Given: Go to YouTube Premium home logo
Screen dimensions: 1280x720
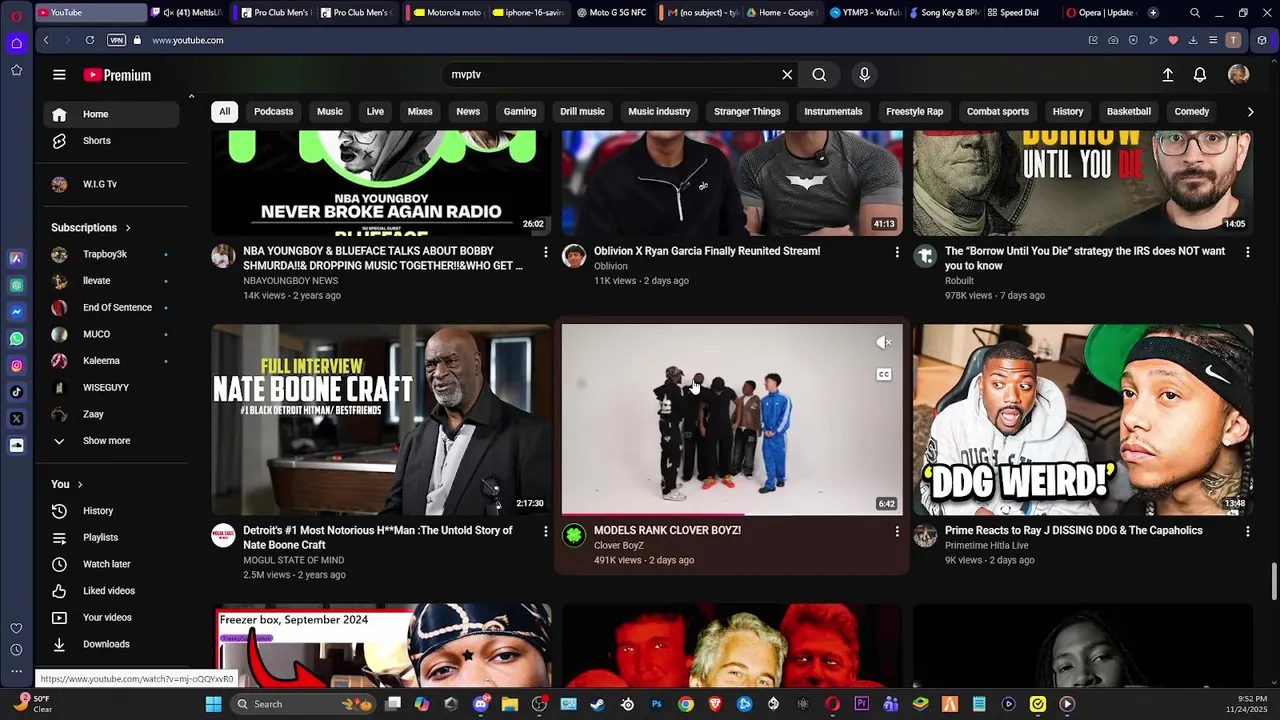Looking at the screenshot, I should click(x=117, y=75).
